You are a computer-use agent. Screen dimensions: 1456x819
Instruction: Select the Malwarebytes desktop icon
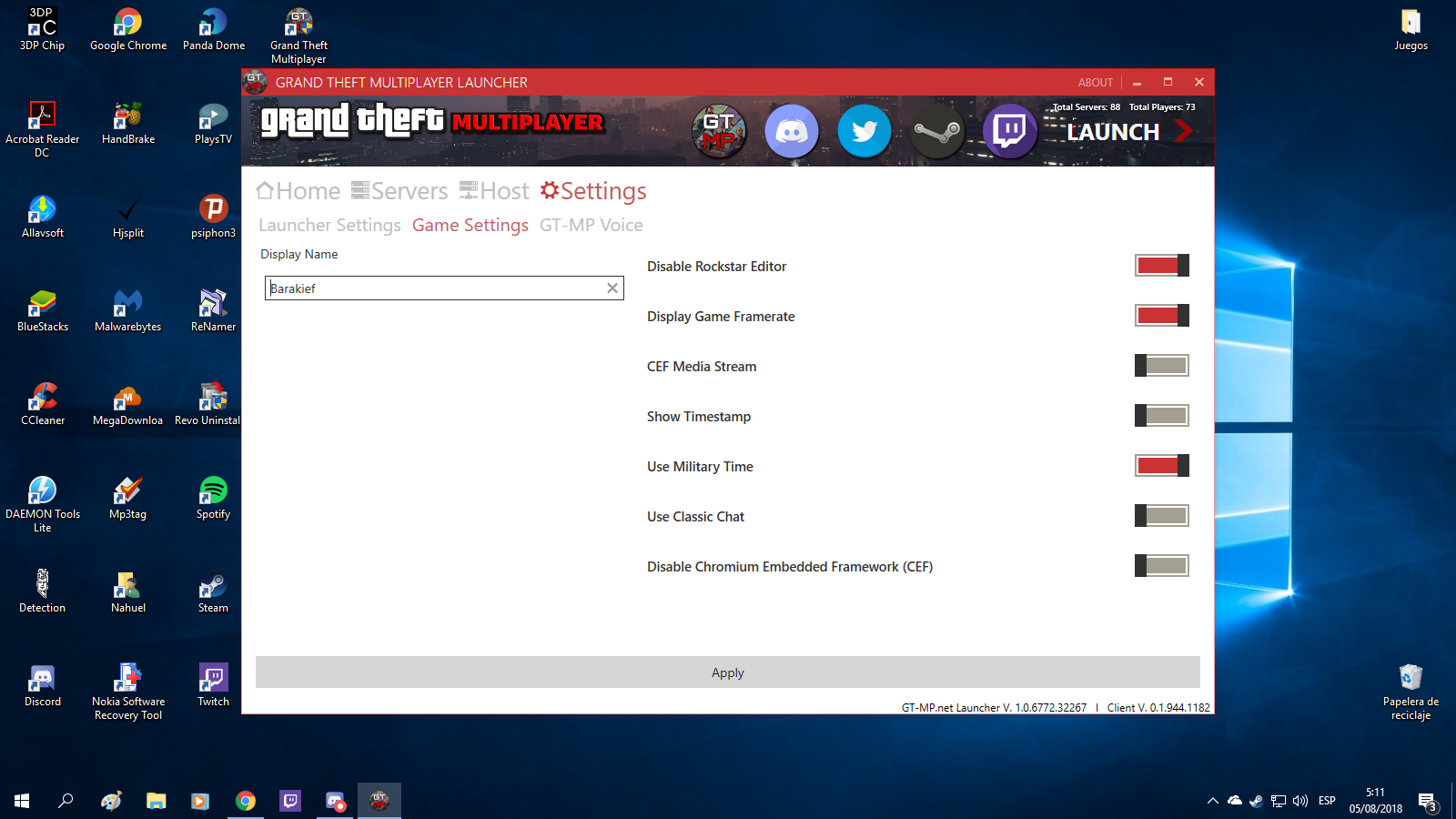[128, 311]
